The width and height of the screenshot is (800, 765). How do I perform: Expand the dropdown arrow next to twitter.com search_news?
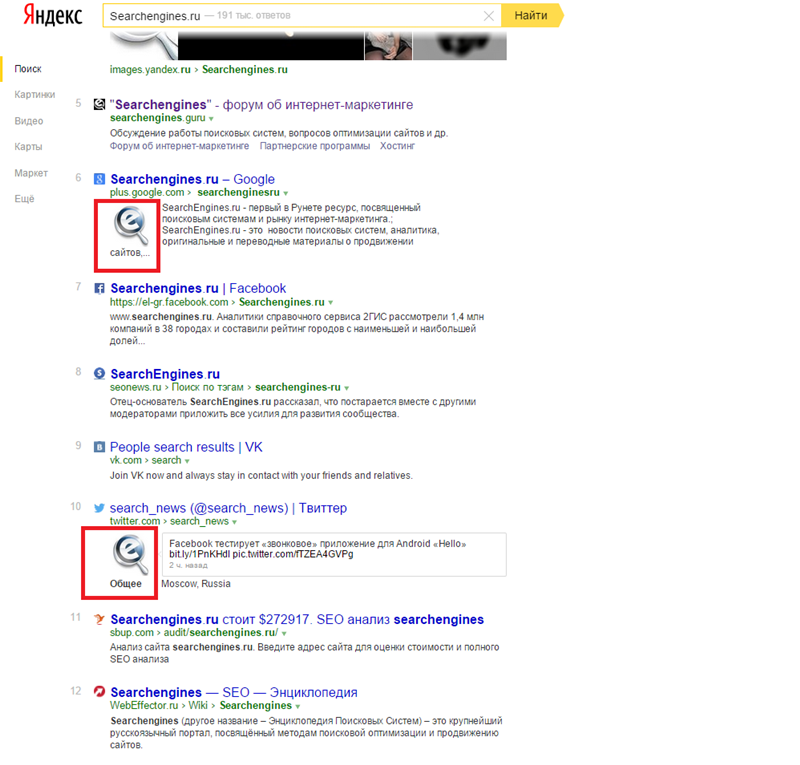[x=235, y=522]
